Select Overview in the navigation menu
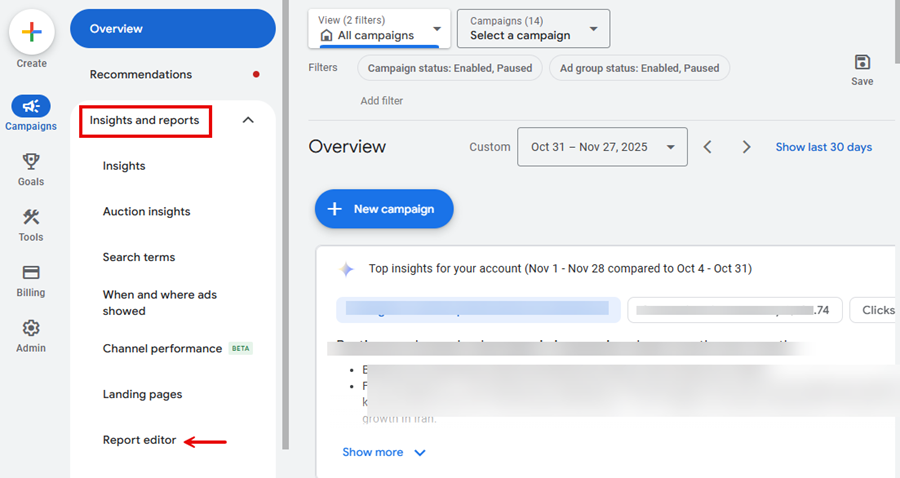Viewport: 900px width, 478px height. (x=172, y=29)
